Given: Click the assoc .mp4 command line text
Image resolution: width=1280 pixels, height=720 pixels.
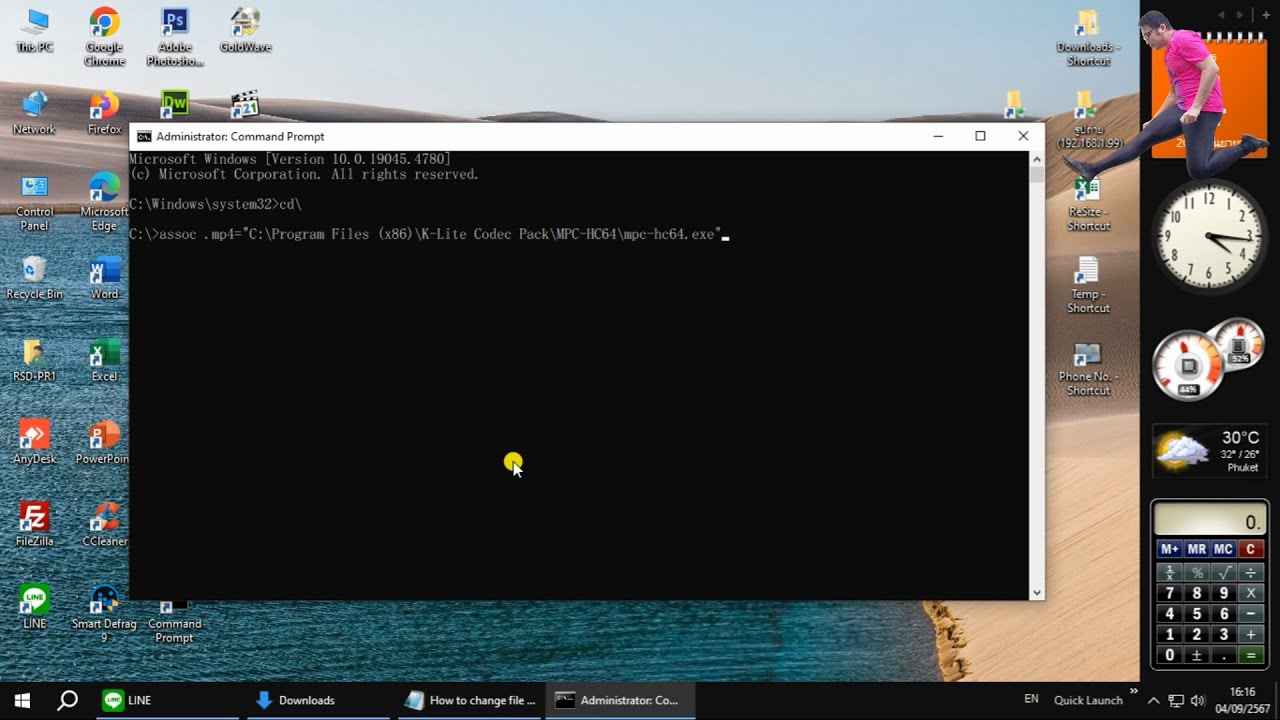Looking at the screenshot, I should 424,234.
